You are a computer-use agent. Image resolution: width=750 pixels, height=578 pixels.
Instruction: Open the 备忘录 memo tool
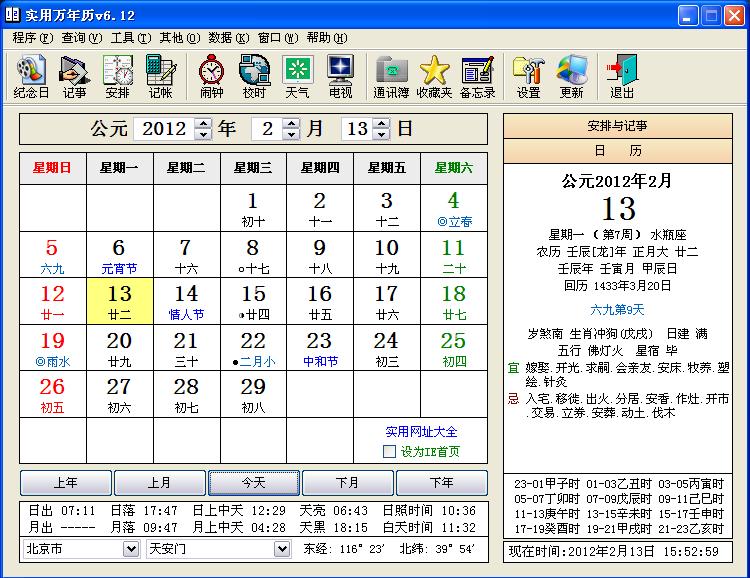477,77
